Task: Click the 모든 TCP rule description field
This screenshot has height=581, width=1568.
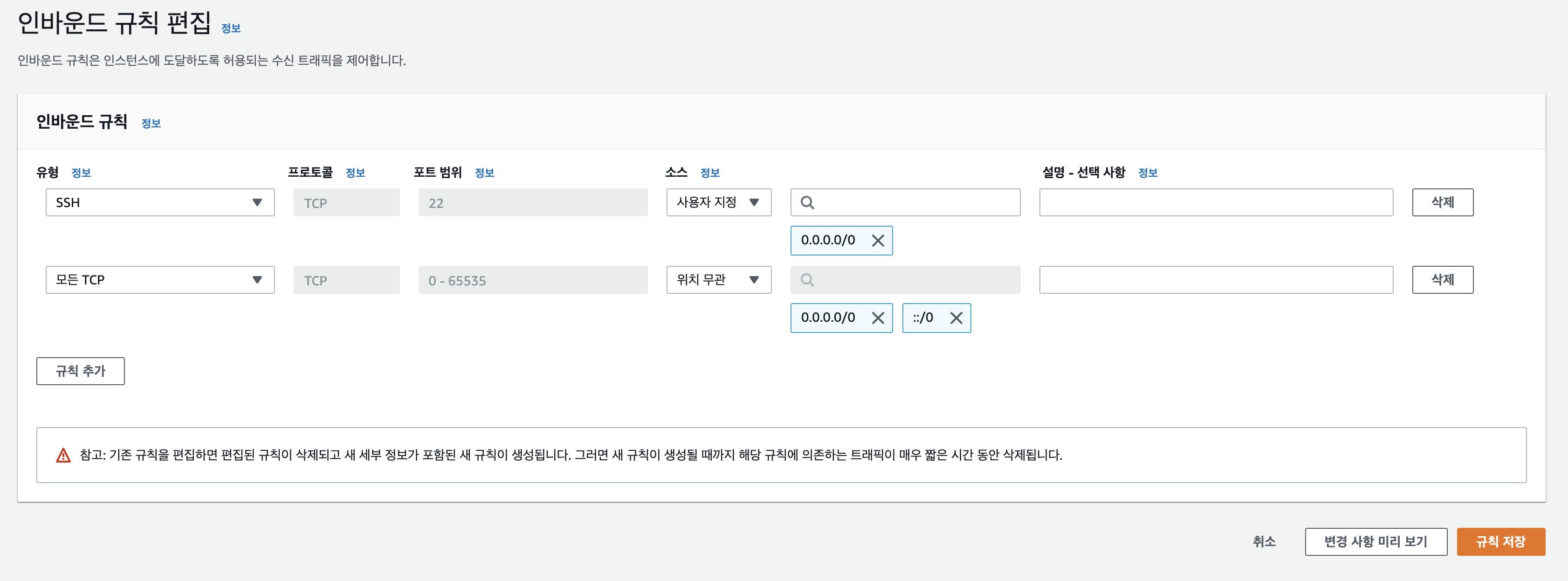Action: click(x=1216, y=280)
